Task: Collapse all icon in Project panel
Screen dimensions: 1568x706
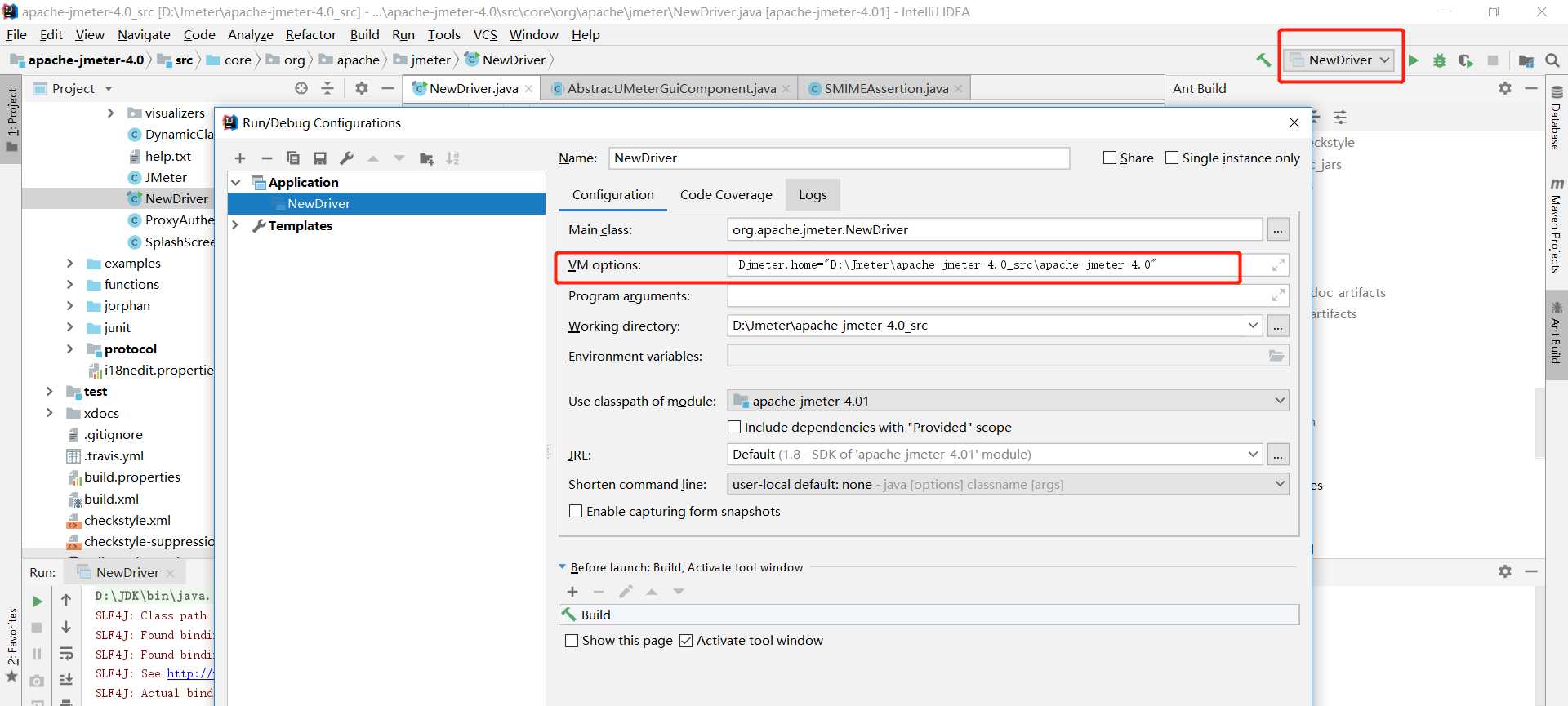Action: (x=327, y=88)
